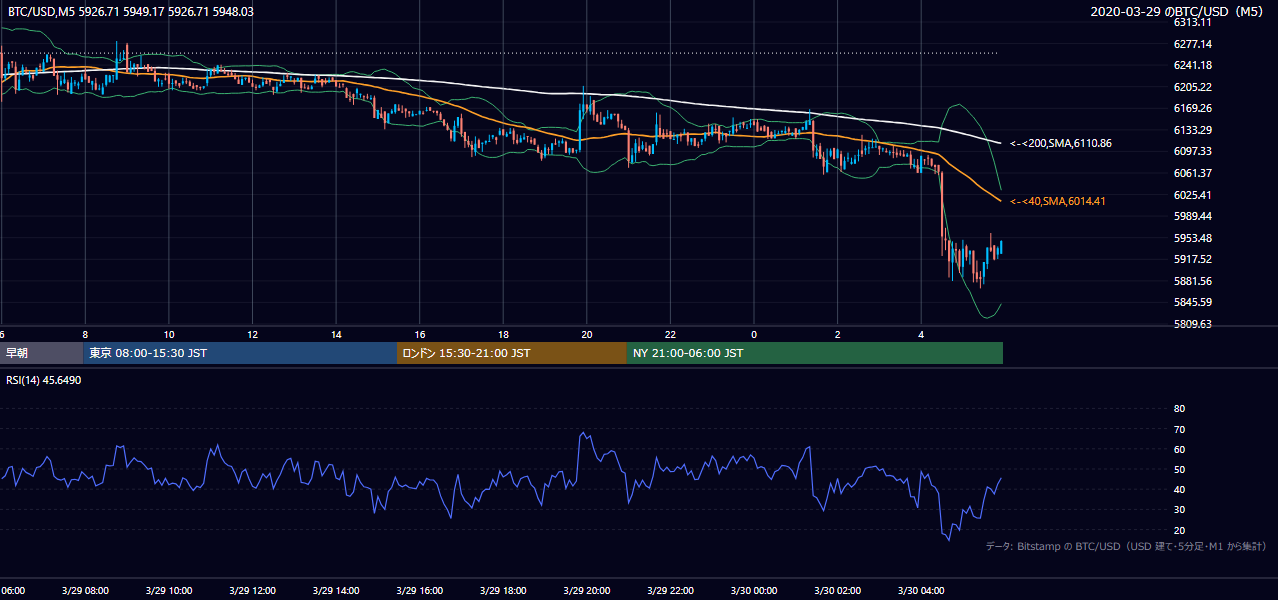This screenshot has width=1278, height=600.
Task: Click hour marker 22 under the price chart
Action: pos(671,334)
